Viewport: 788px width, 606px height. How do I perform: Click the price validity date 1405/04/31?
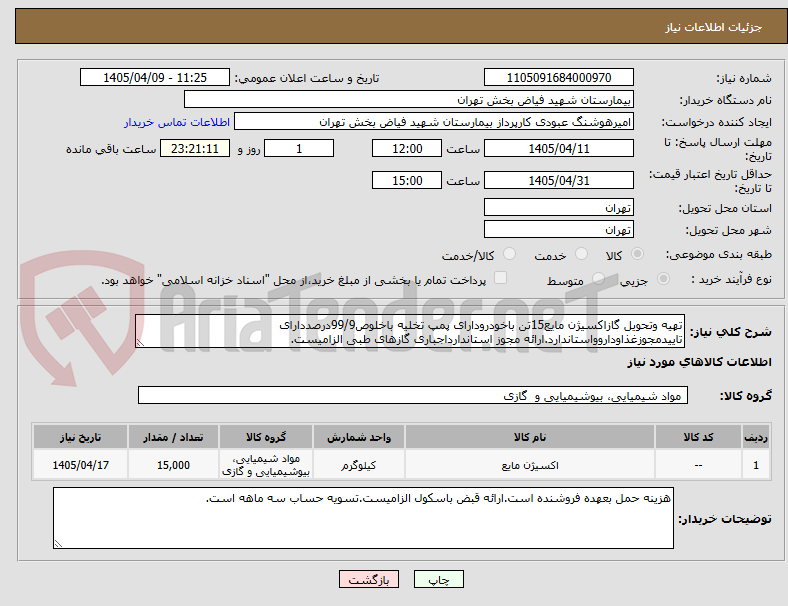[x=558, y=180]
